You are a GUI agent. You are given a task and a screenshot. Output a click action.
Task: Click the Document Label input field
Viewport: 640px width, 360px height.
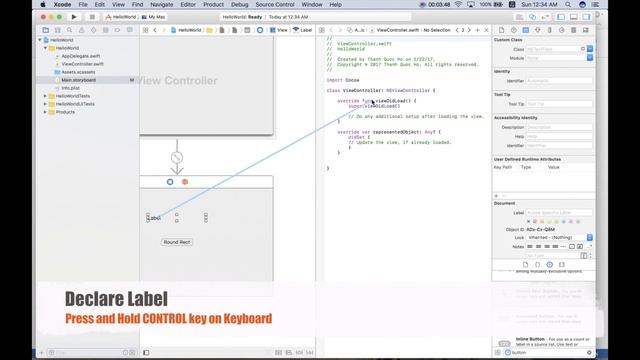point(559,213)
